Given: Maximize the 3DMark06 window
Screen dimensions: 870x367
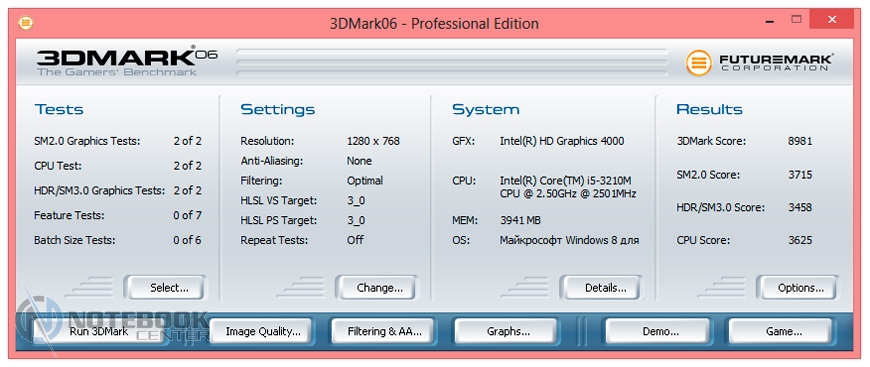Looking at the screenshot, I should [796, 20].
